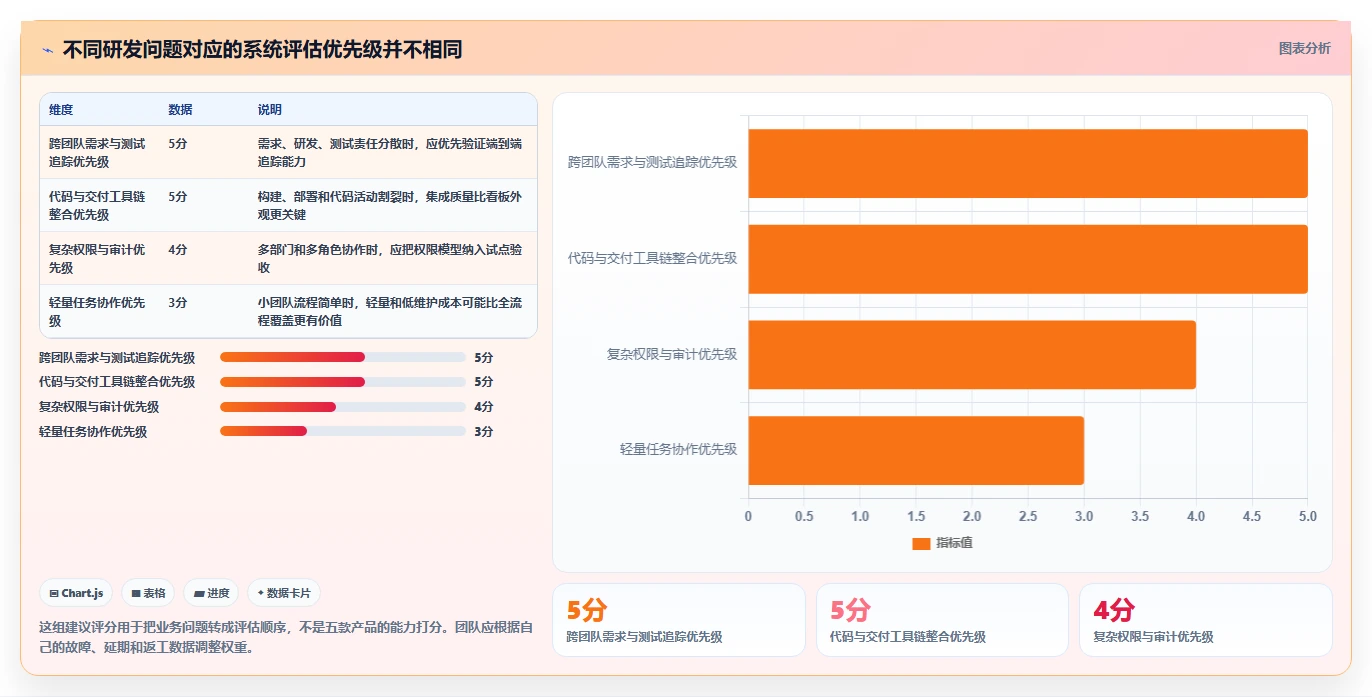Click the Chart.js chip
The height and width of the screenshot is (697, 1372).
click(77, 593)
